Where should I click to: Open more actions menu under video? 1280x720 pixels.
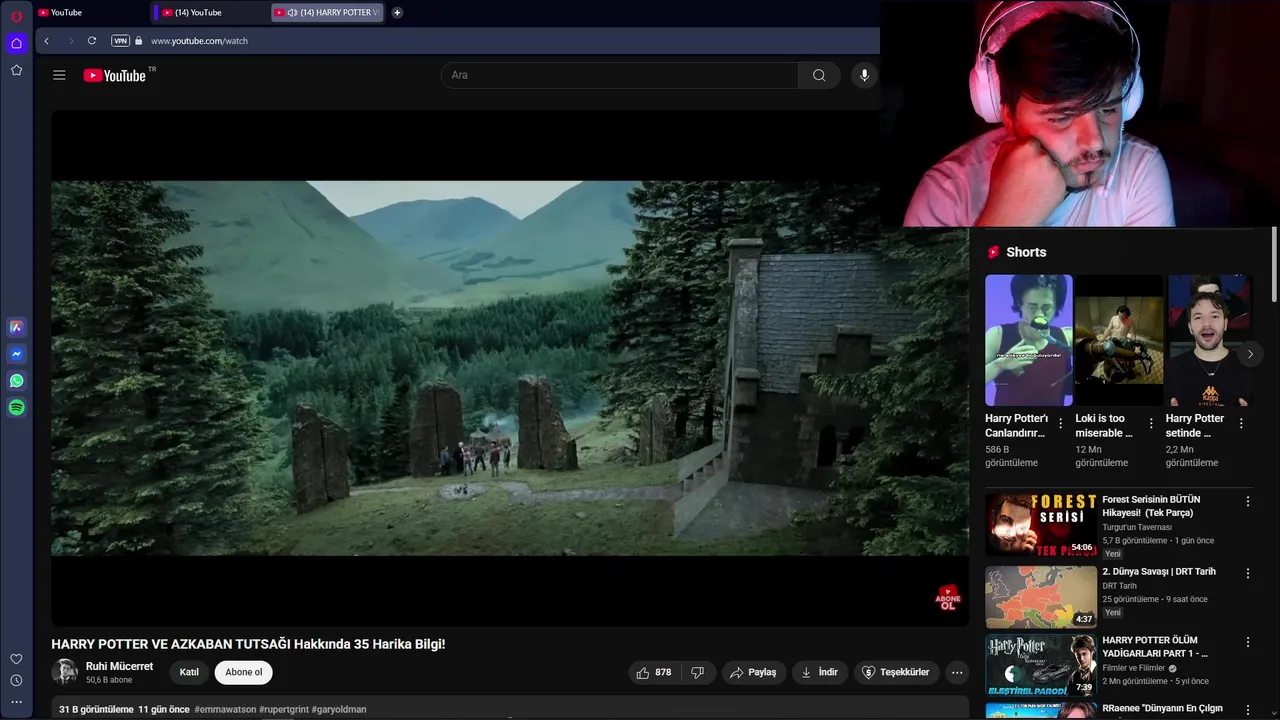[957, 672]
